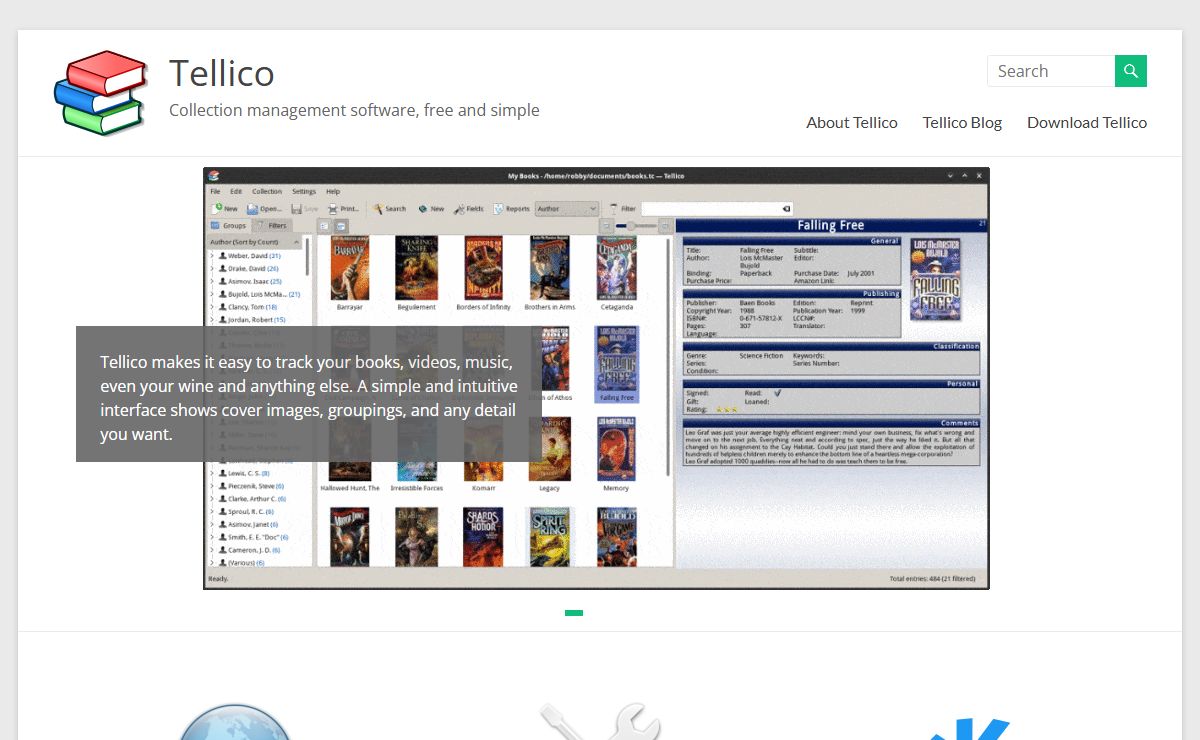Screen dimensions: 1200x740
Task: Click the increase icon size button
Action: tap(666, 226)
